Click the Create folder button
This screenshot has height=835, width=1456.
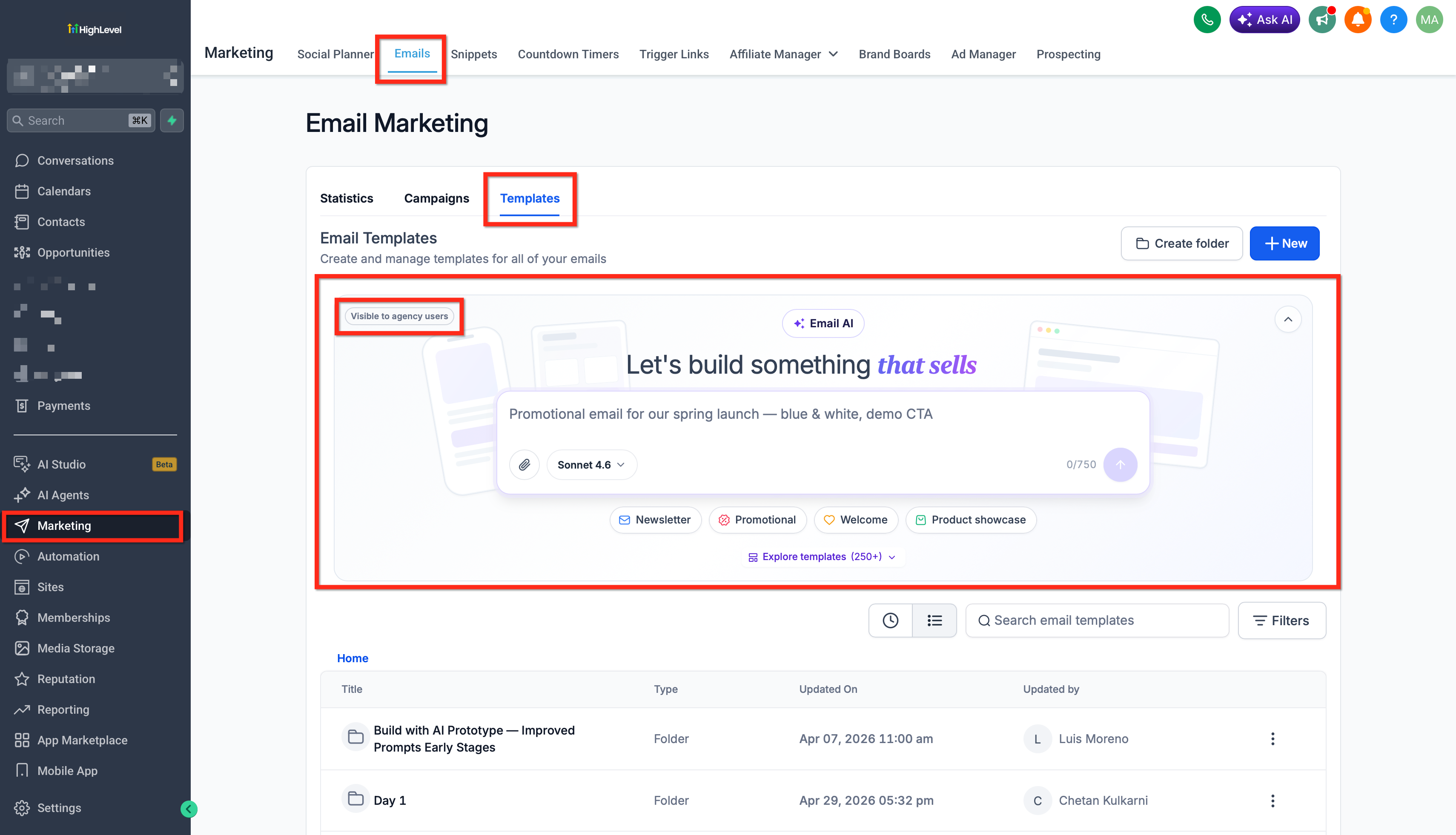point(1182,244)
